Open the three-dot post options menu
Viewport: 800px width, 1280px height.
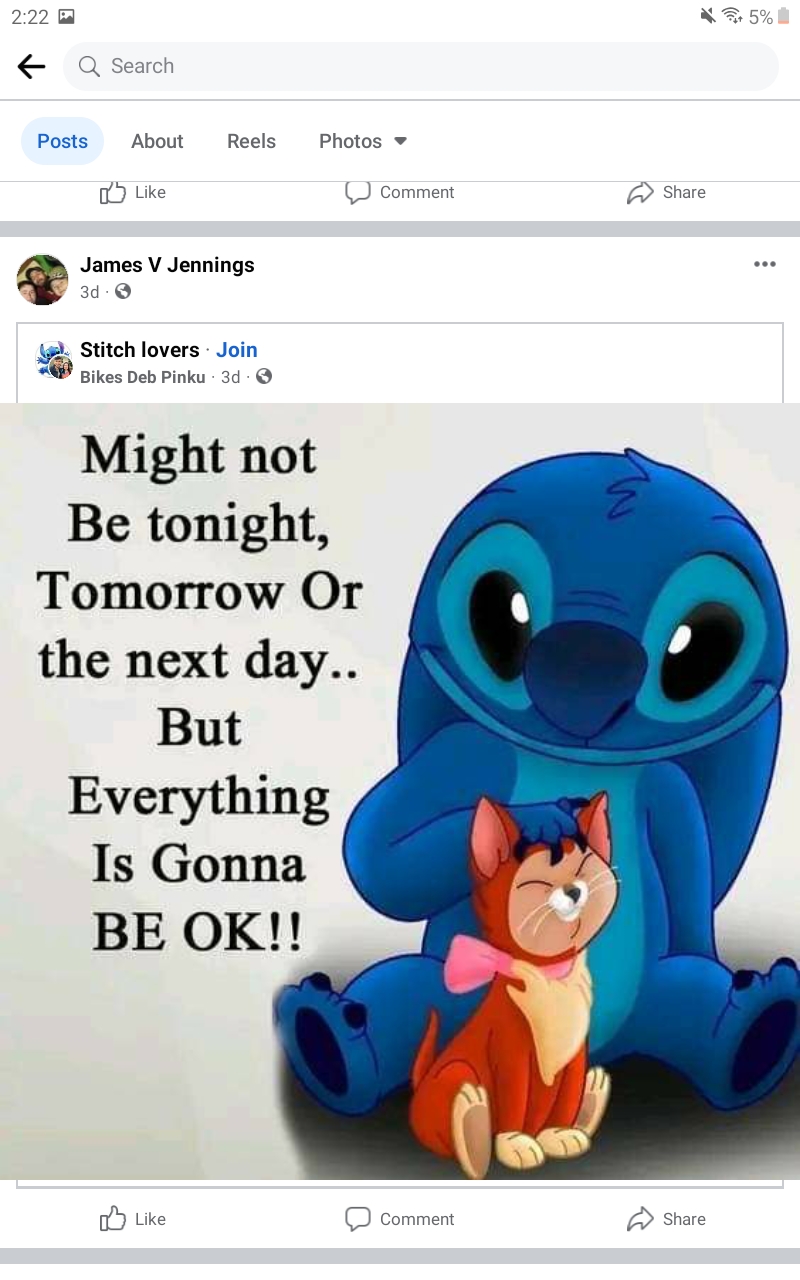click(x=765, y=264)
